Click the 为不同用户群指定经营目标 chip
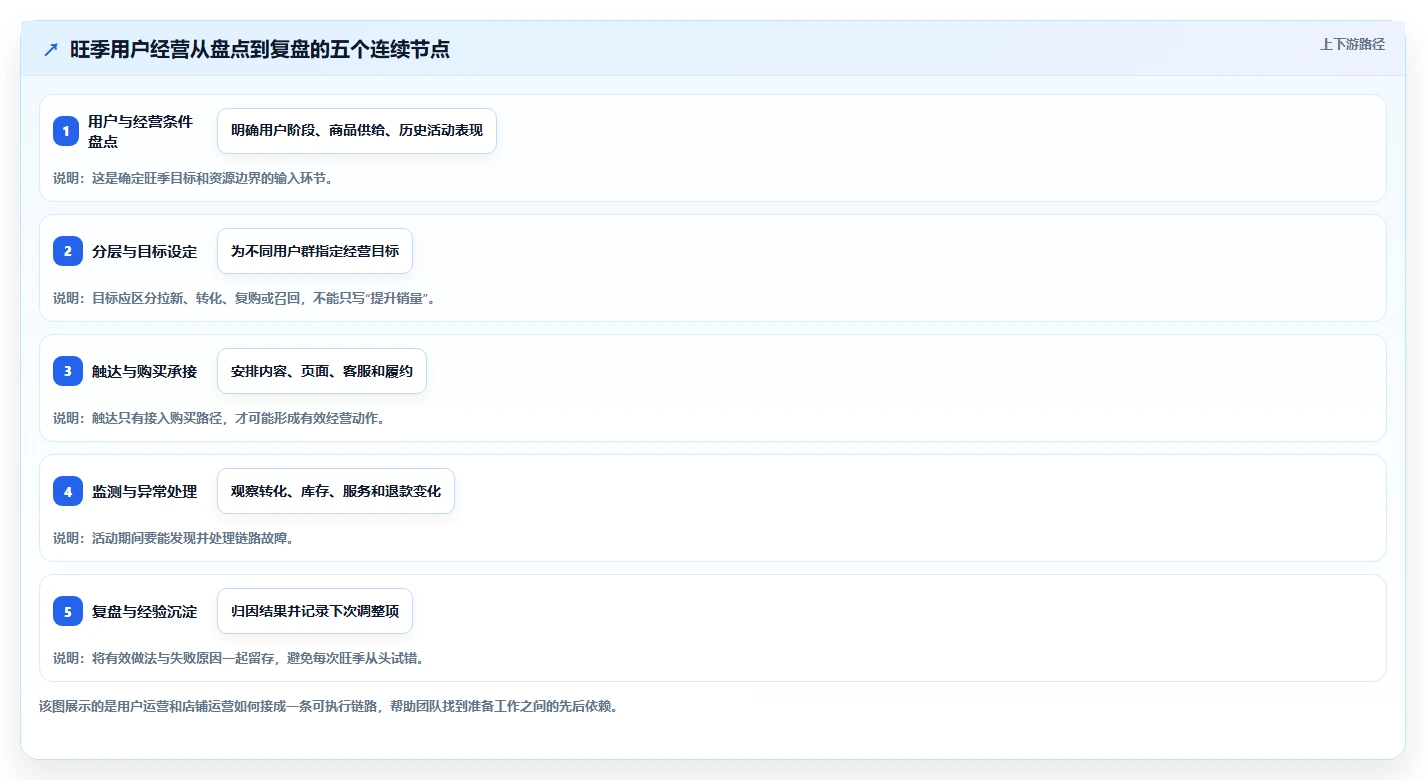This screenshot has width=1426, height=780. (315, 251)
